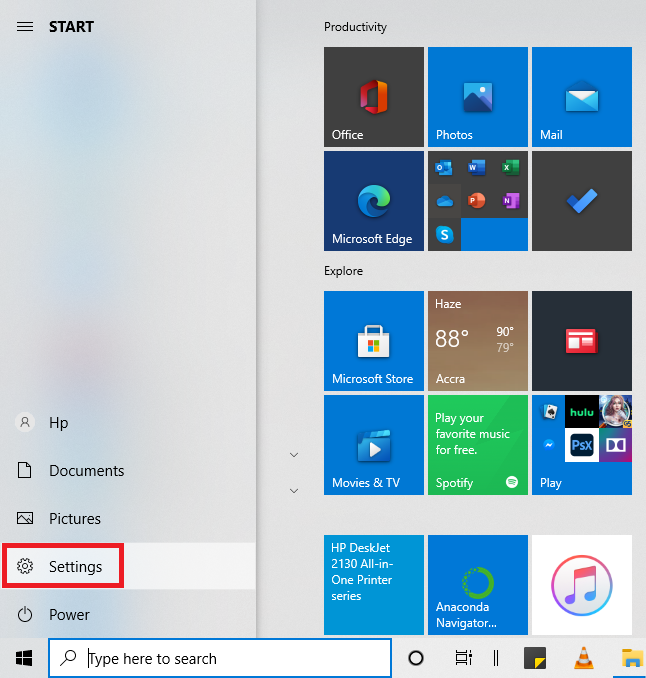Screen dimensions: 646x678
Task: Open Task View on taskbar
Action: (x=464, y=658)
